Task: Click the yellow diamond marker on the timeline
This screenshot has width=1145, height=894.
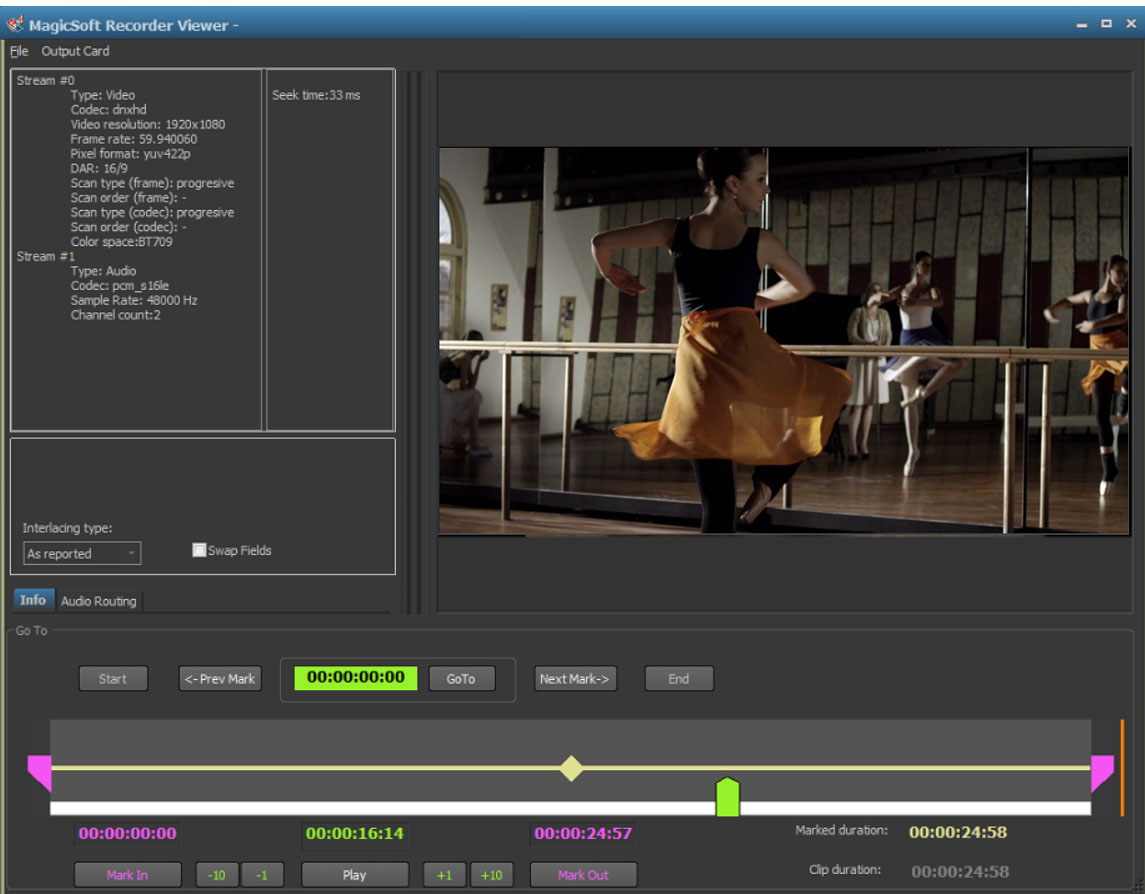Action: [570, 769]
